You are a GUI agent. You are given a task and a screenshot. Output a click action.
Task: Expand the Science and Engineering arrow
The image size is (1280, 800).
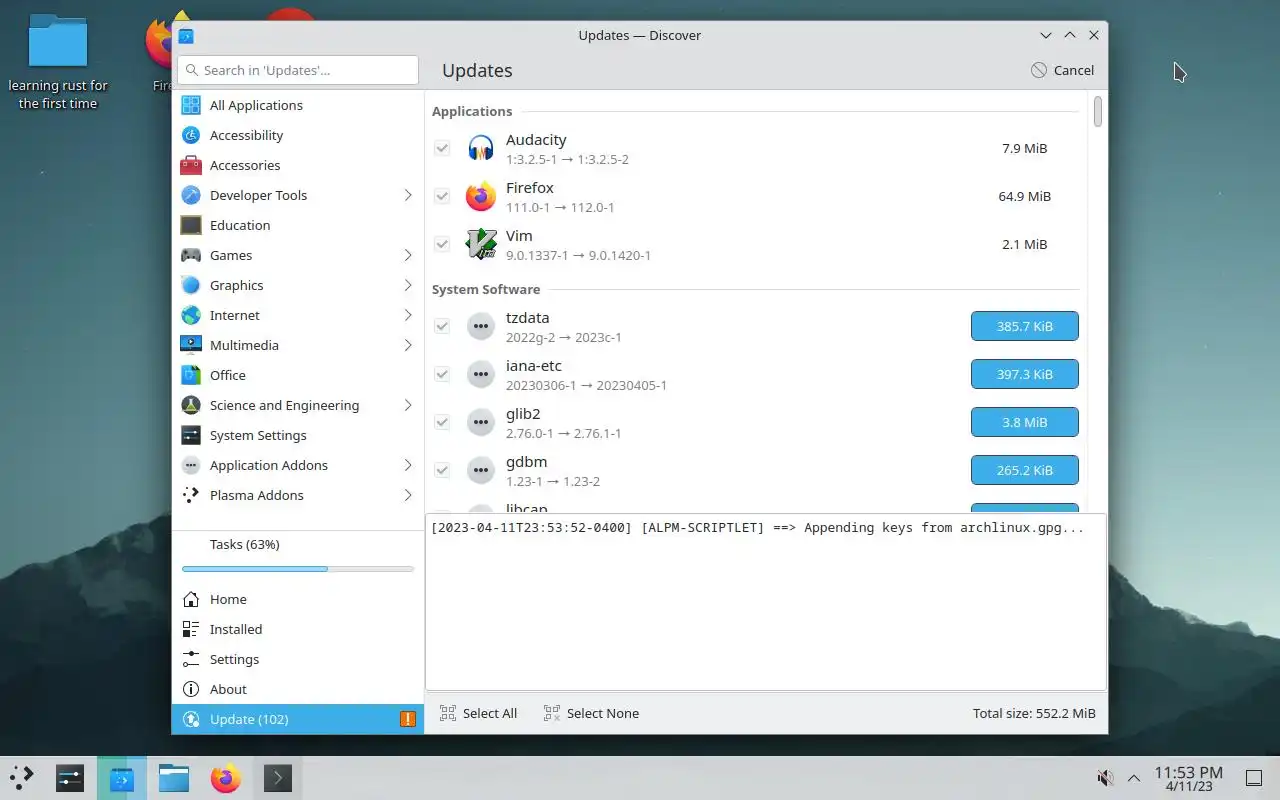click(x=408, y=405)
